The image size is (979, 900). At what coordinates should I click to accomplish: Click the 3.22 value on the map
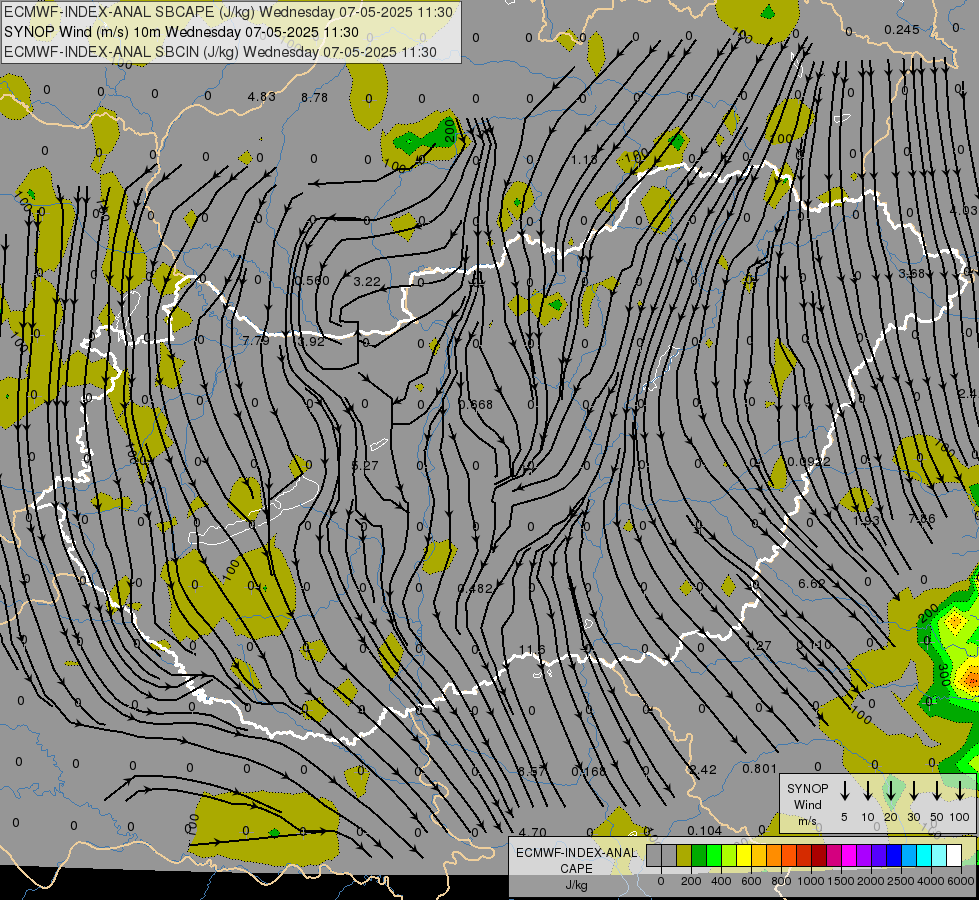[367, 282]
